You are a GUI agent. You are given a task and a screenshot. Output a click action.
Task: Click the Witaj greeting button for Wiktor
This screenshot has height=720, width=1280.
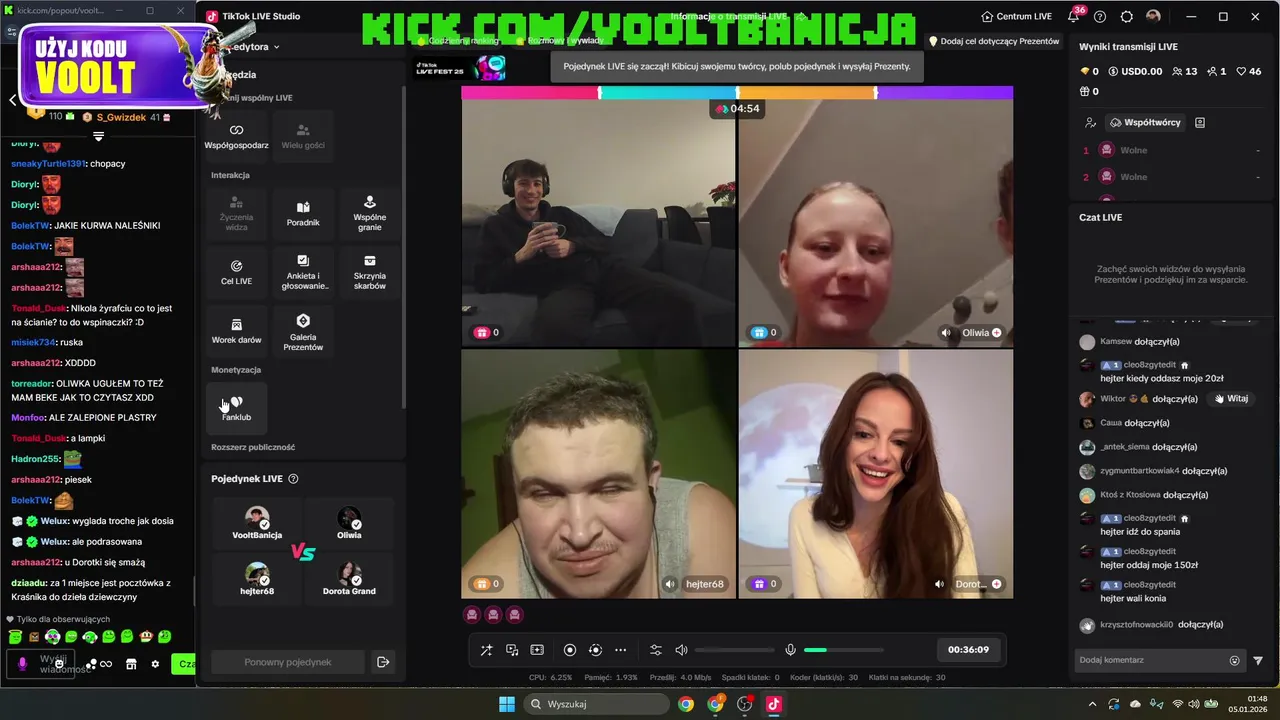click(1232, 398)
